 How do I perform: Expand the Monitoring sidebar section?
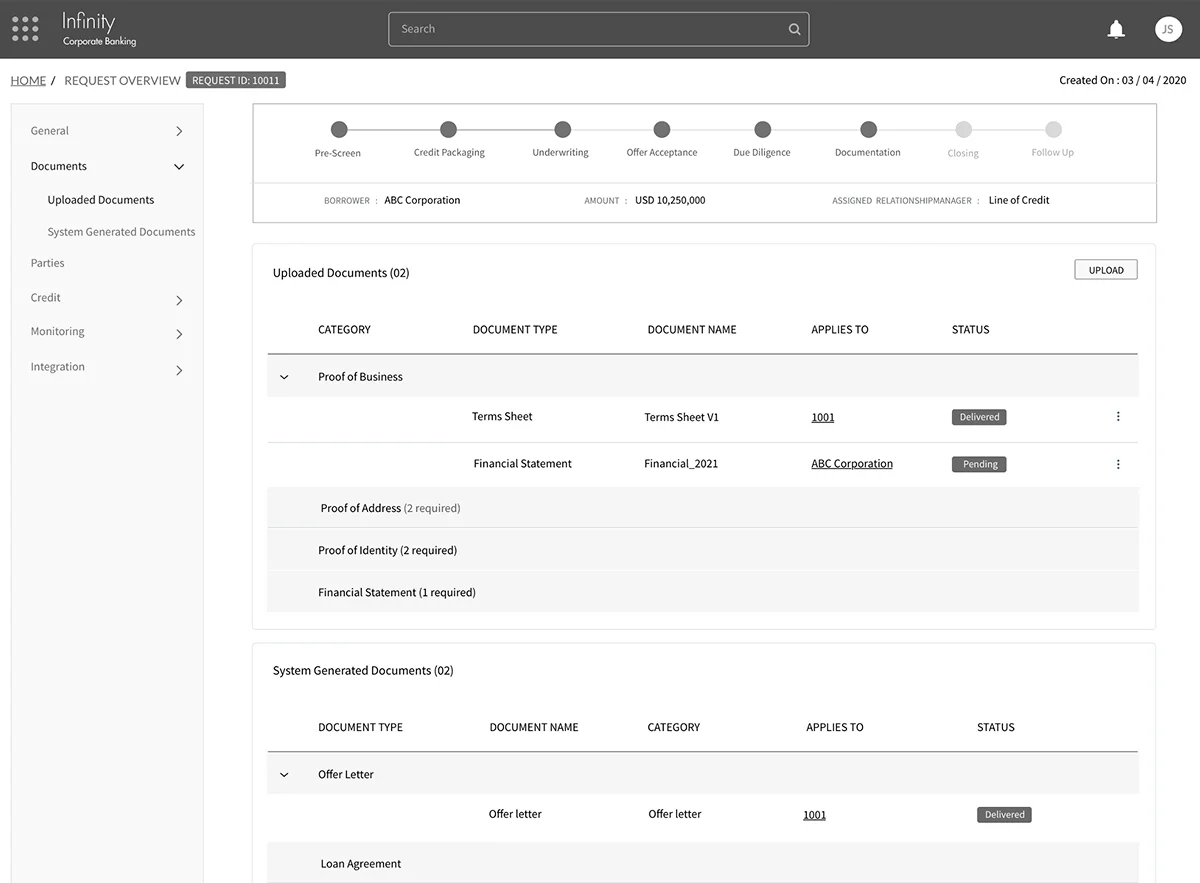click(x=179, y=334)
